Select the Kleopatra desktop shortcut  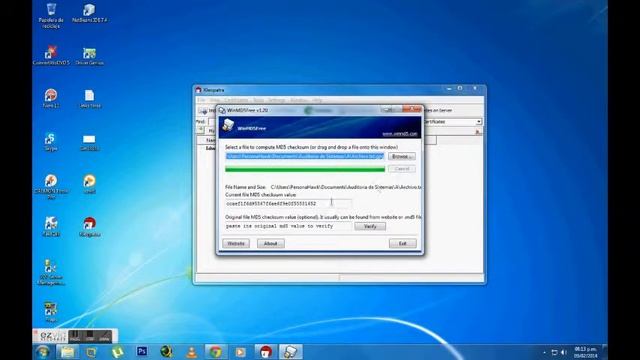coord(89,227)
